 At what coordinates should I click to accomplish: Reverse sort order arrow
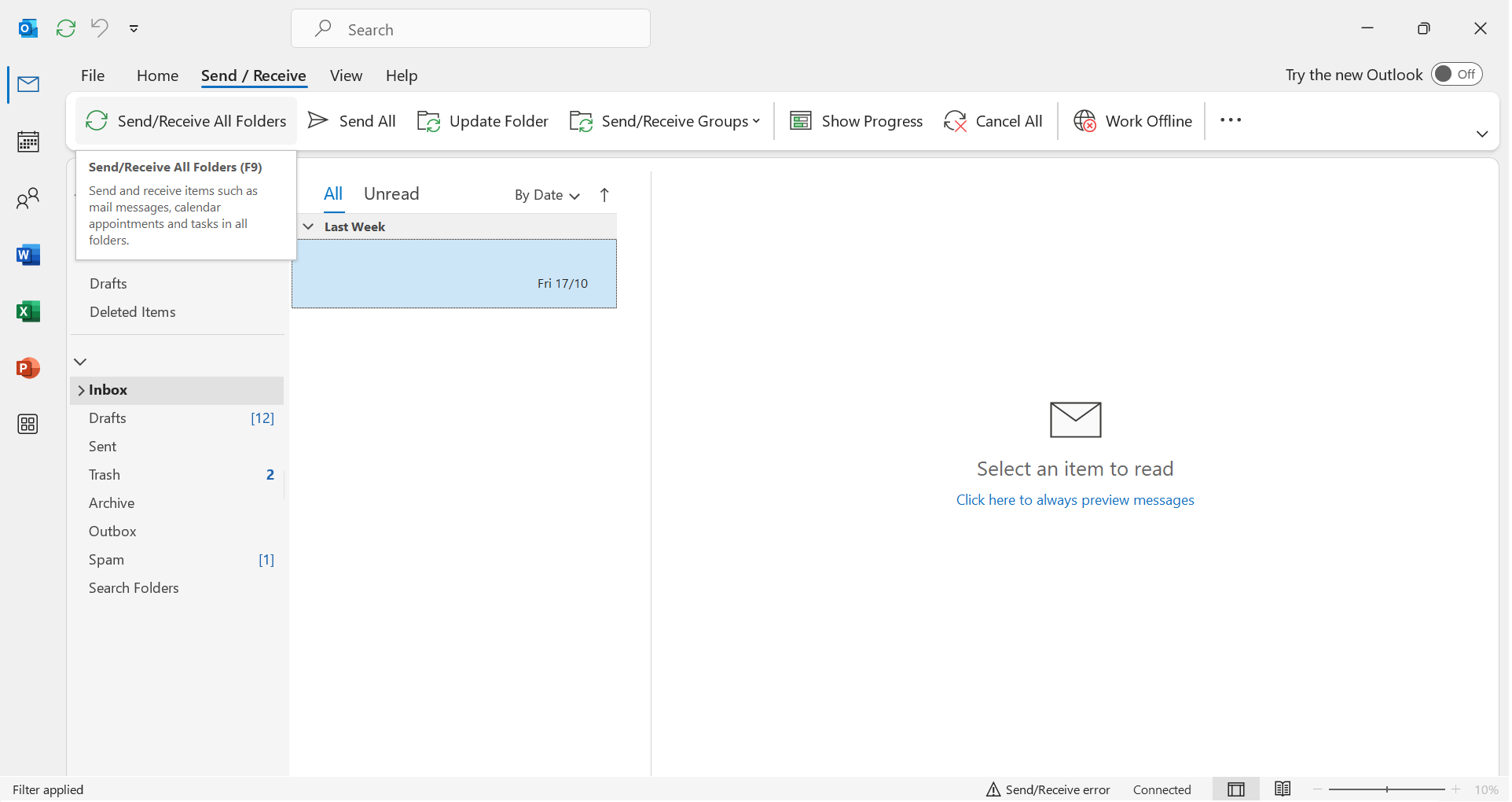(604, 195)
